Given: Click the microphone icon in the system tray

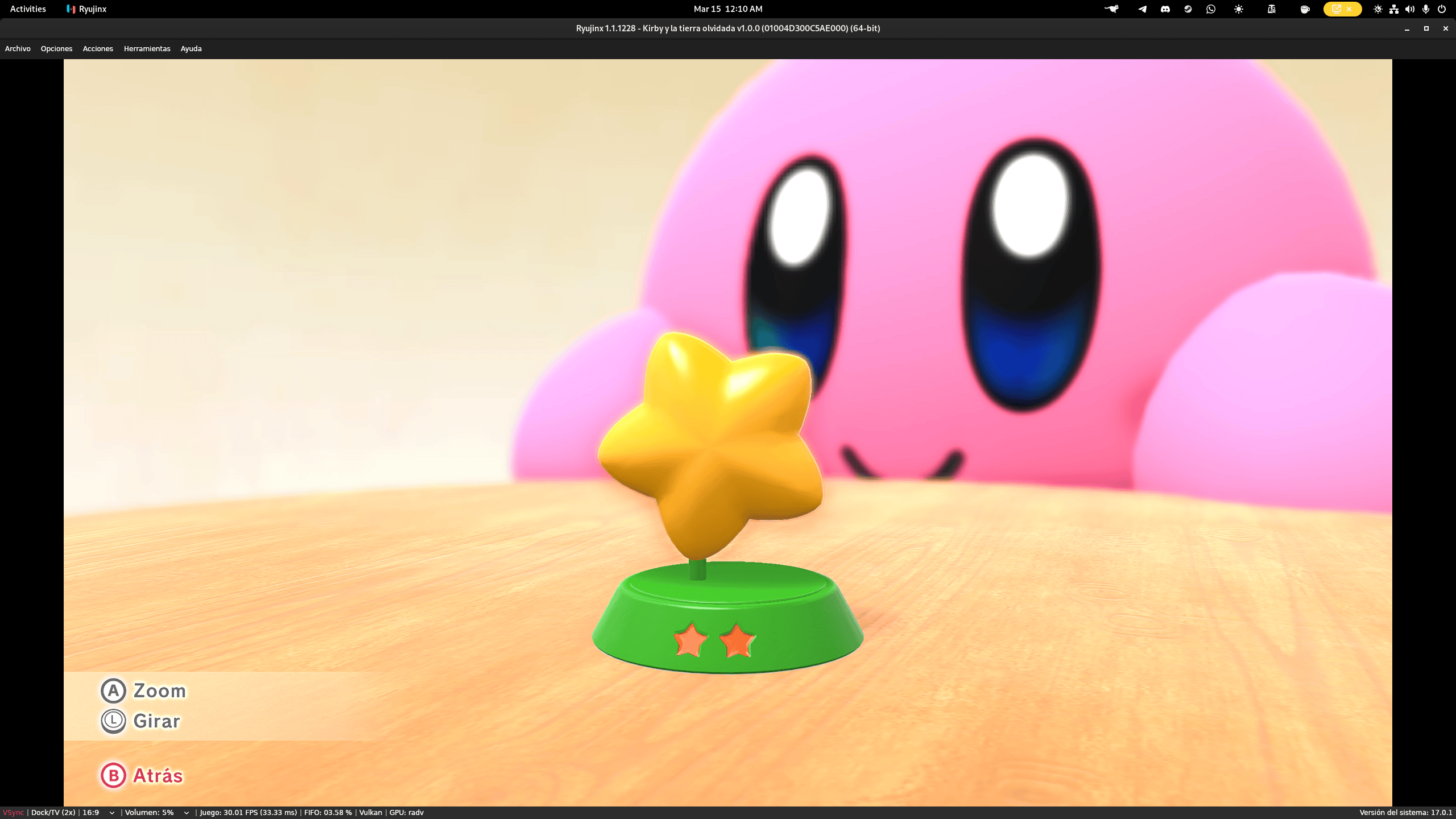Looking at the screenshot, I should [1426, 9].
